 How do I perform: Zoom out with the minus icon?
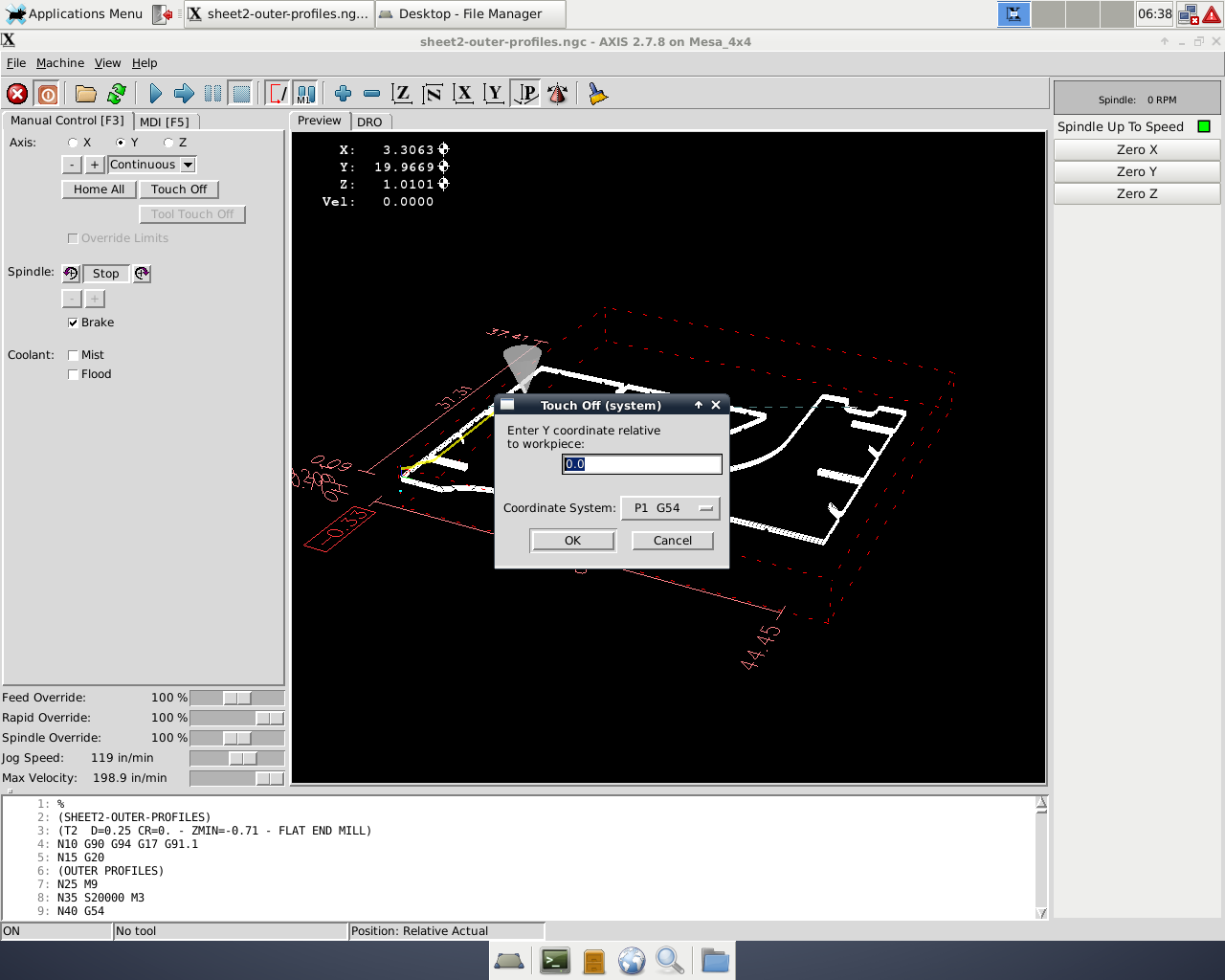click(x=371, y=94)
